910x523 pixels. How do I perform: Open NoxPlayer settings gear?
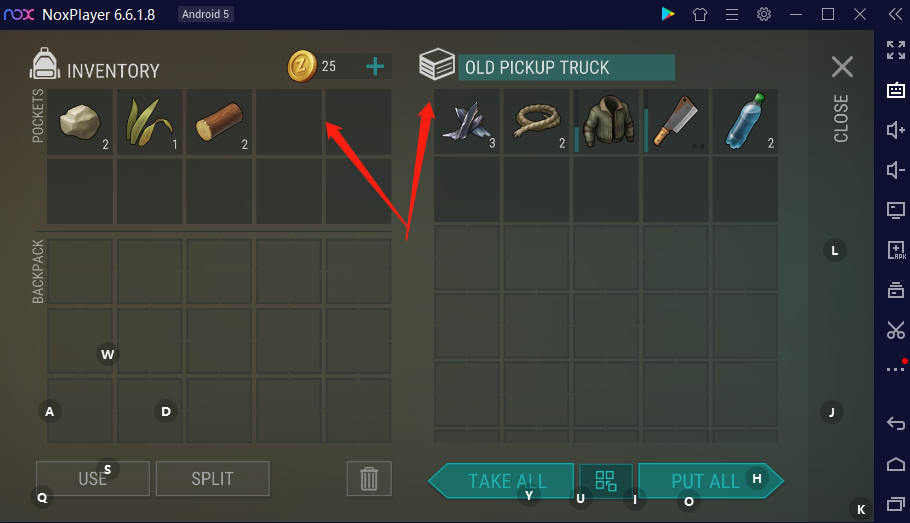pyautogui.click(x=764, y=15)
